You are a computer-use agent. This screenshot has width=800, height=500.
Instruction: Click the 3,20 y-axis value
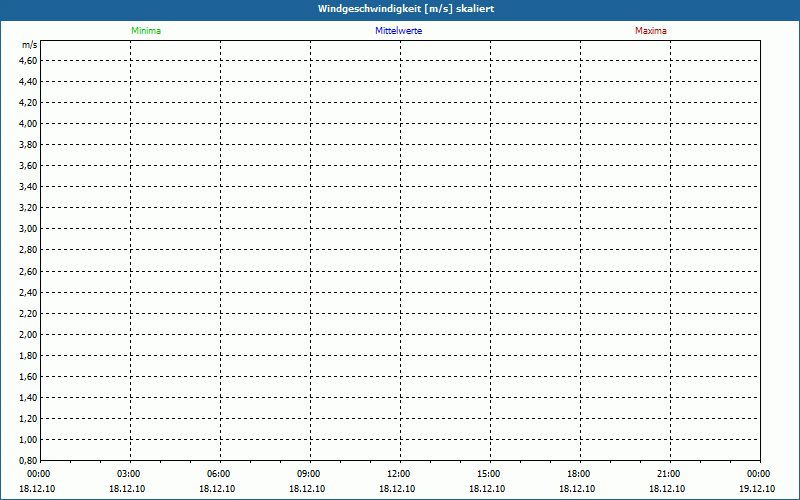[28, 208]
